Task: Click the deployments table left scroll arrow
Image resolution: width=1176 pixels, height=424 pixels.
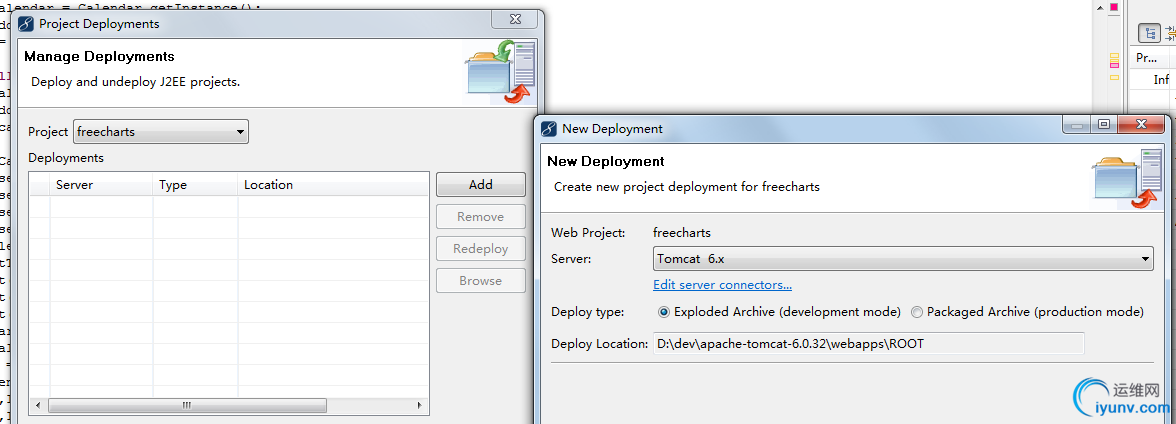Action: tap(36, 405)
